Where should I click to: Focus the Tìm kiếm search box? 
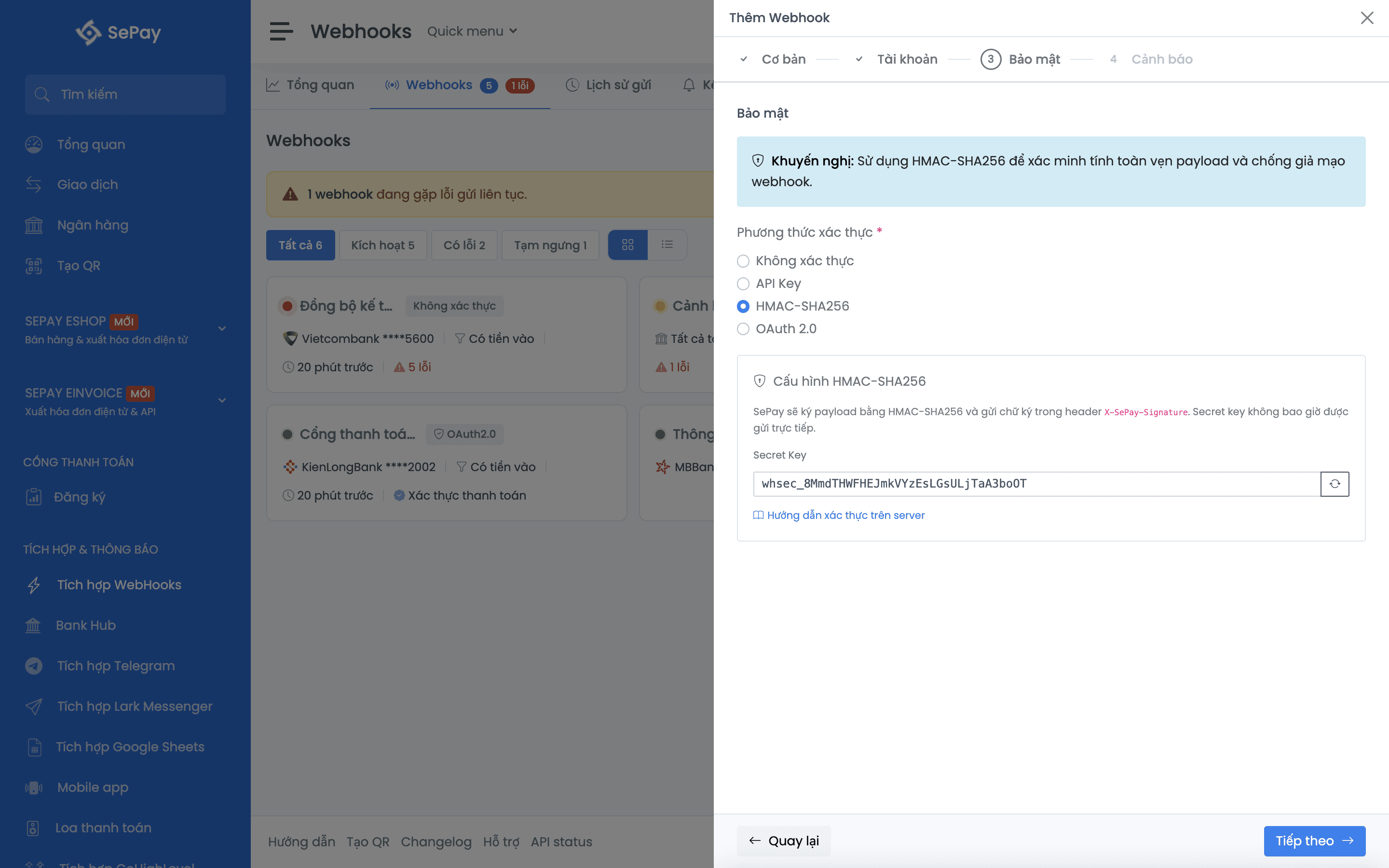(x=125, y=94)
